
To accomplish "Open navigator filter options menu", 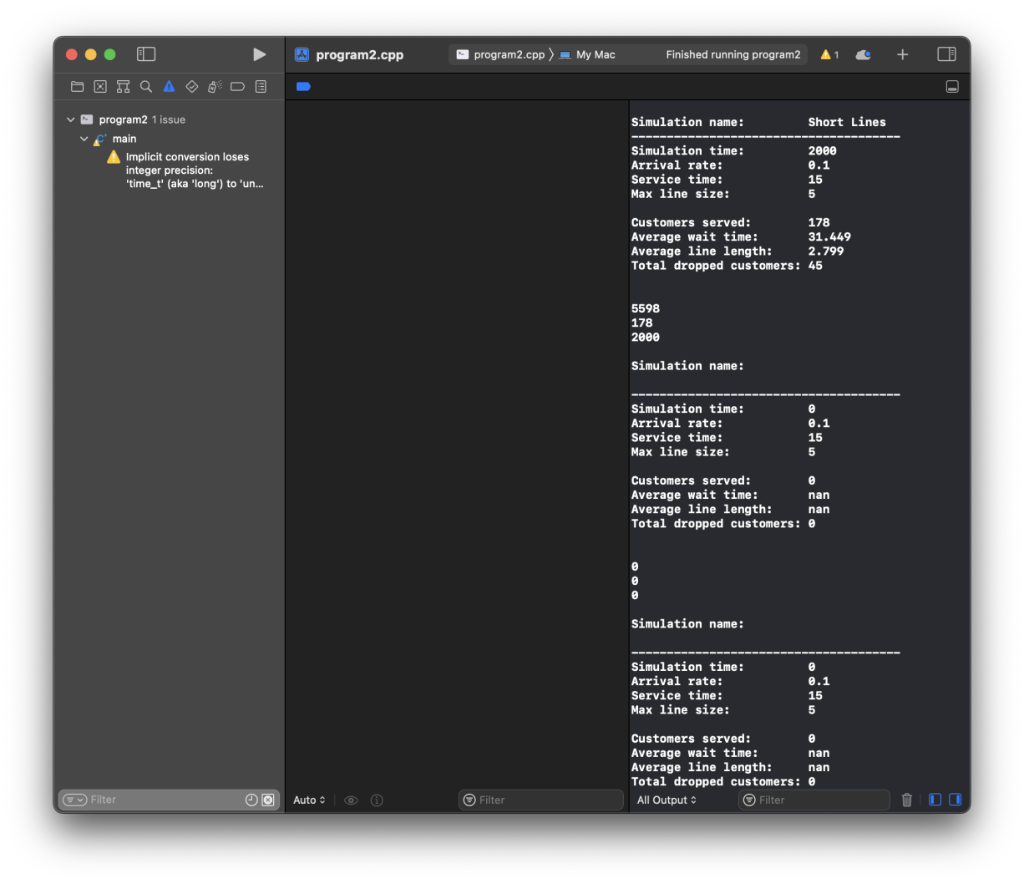I will 75,800.
